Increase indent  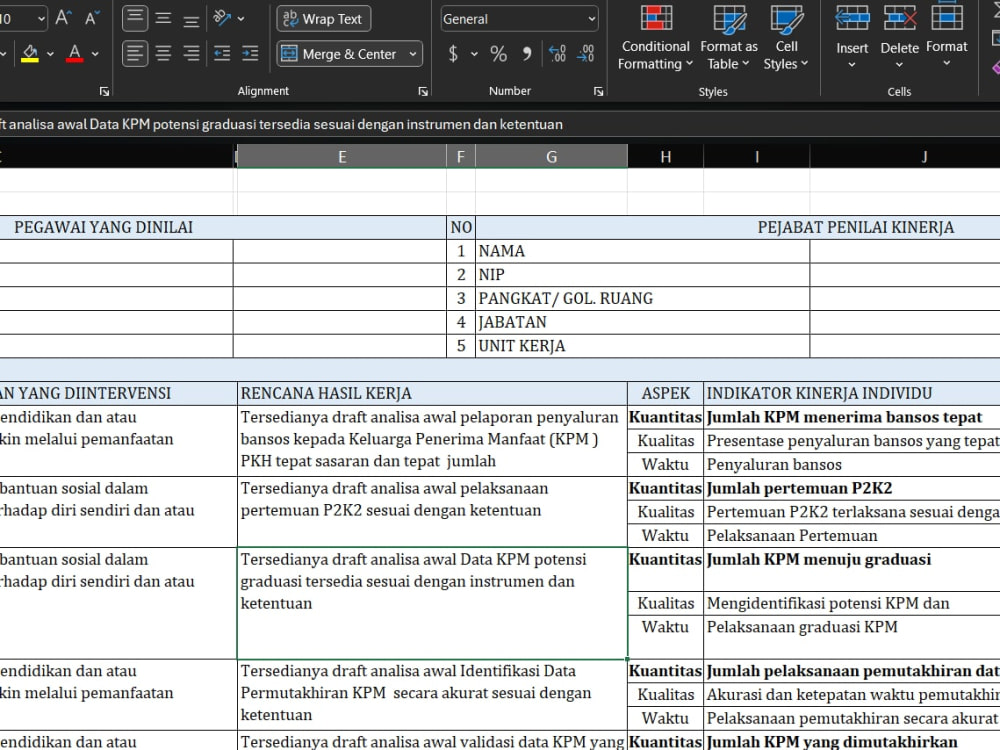point(250,54)
